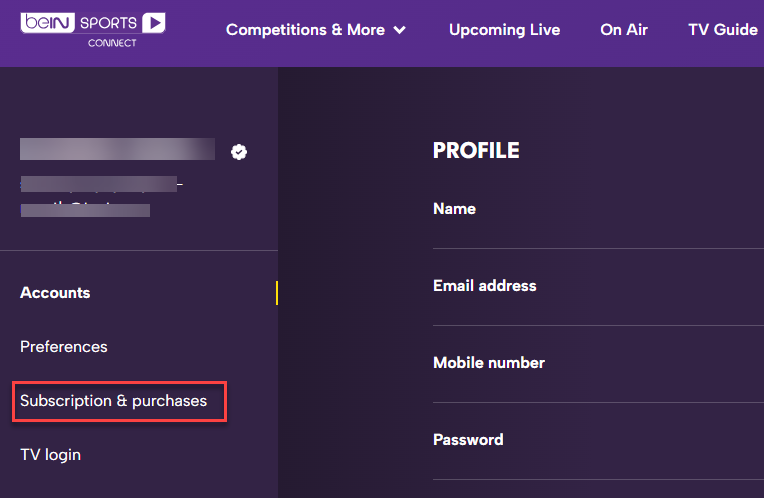
Task: Click the yellow active marker beside Accounts
Action: pyautogui.click(x=277, y=293)
